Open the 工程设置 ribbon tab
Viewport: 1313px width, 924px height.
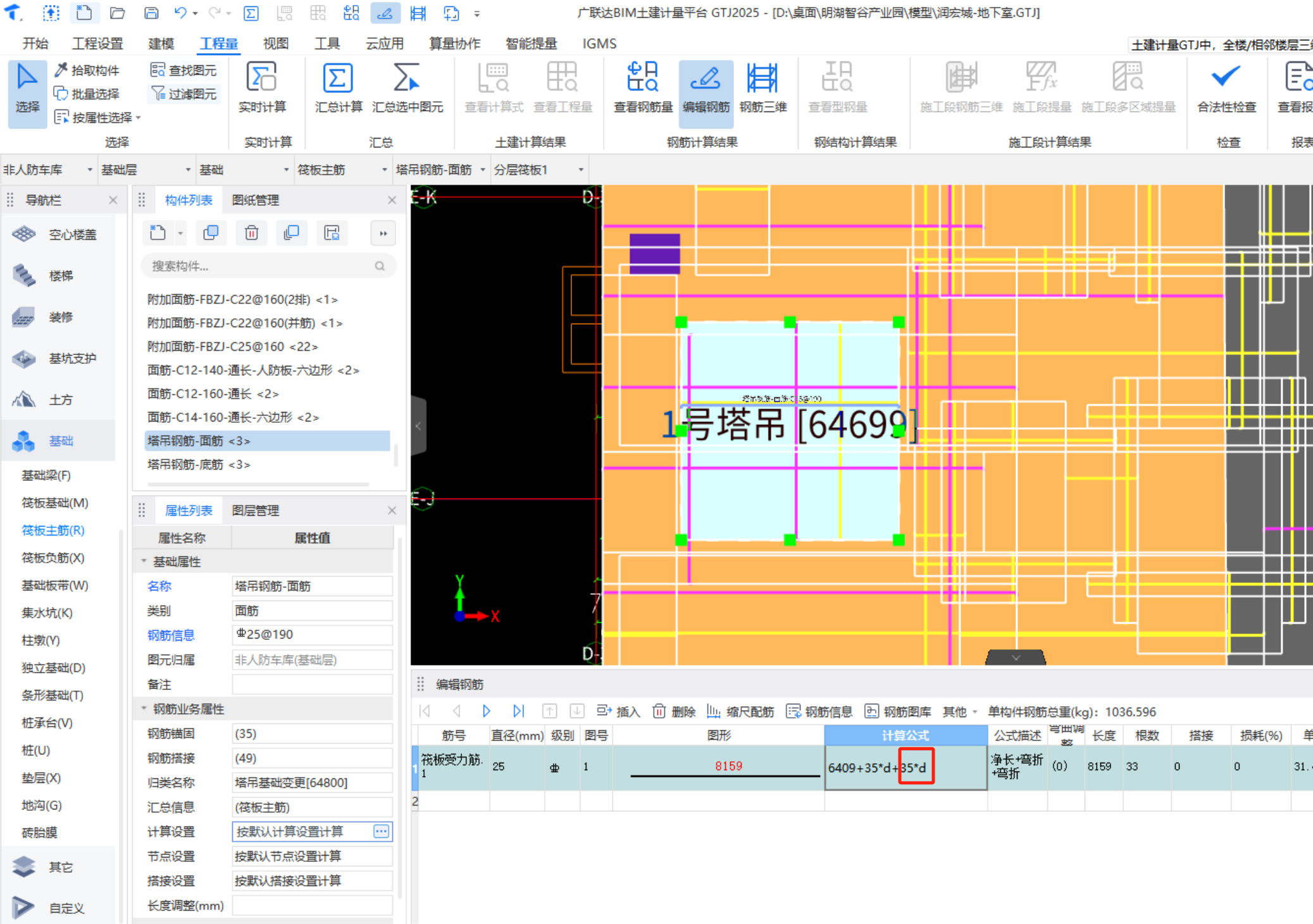click(97, 43)
